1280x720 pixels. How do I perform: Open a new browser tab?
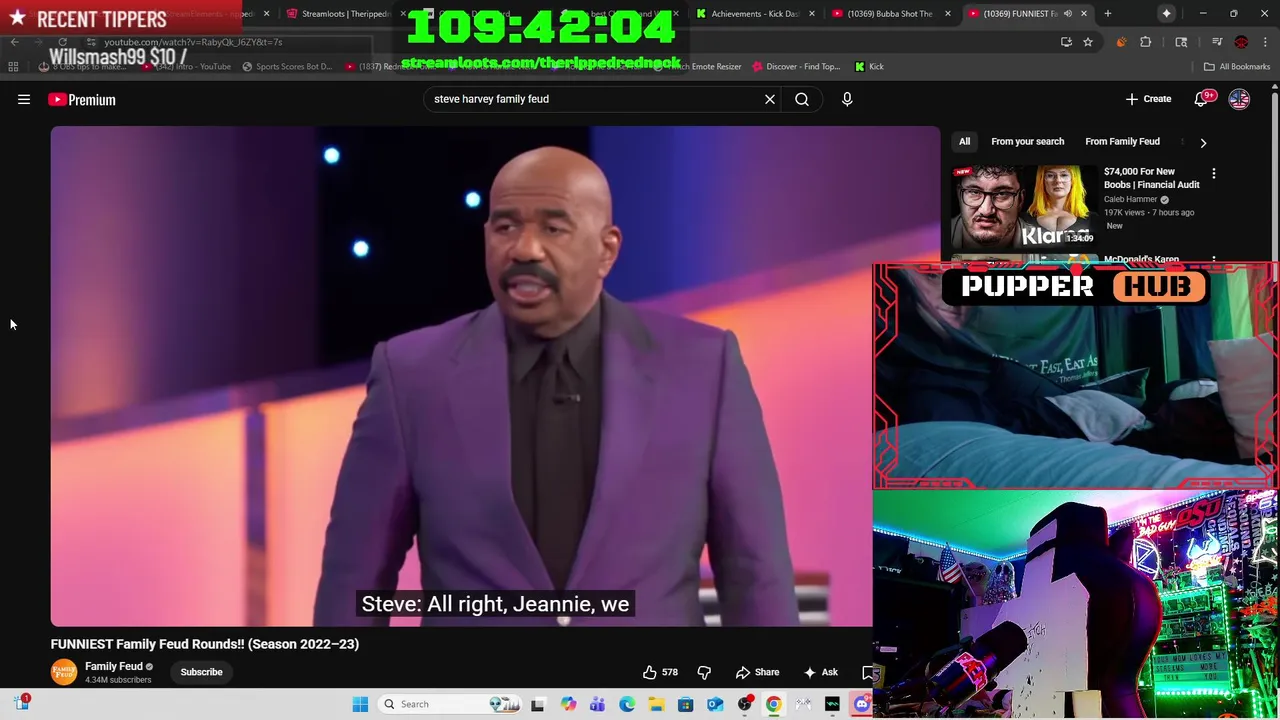pyautogui.click(x=1108, y=13)
